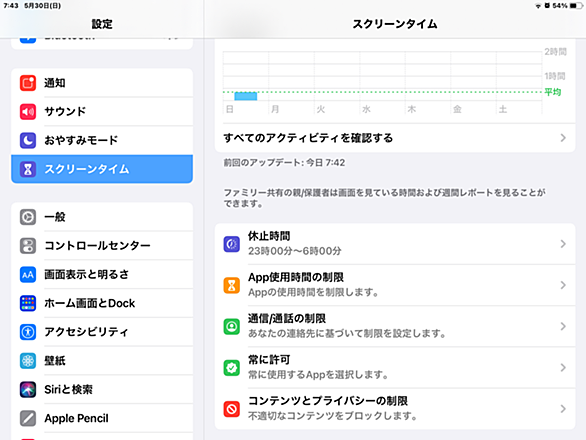586x440 pixels.
Task: Tap the 一般 gear icon
Action: 28,217
